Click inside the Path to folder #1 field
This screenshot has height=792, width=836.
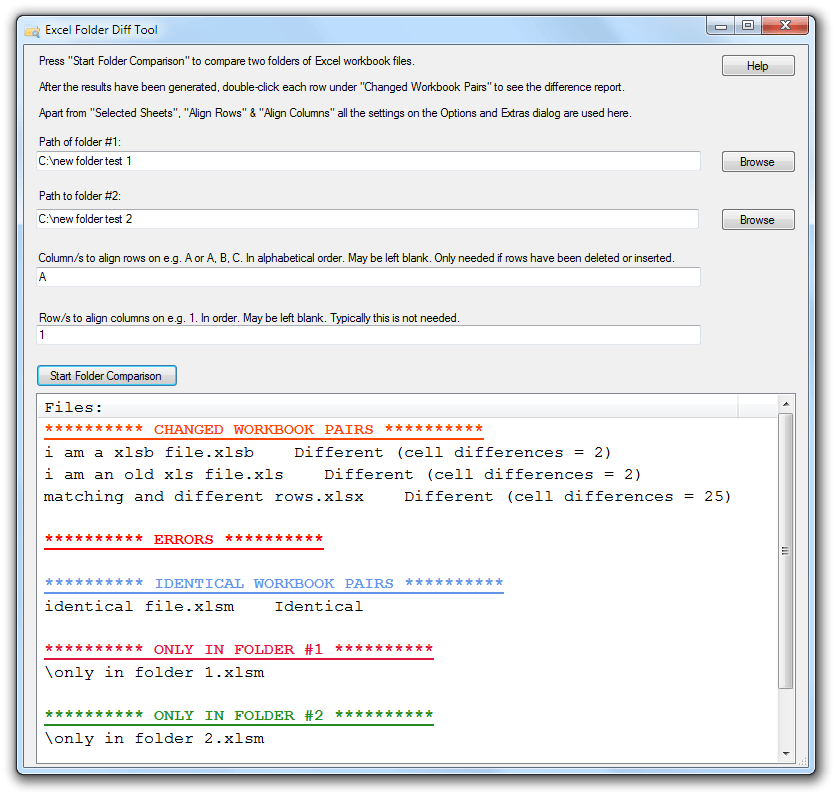click(x=370, y=161)
